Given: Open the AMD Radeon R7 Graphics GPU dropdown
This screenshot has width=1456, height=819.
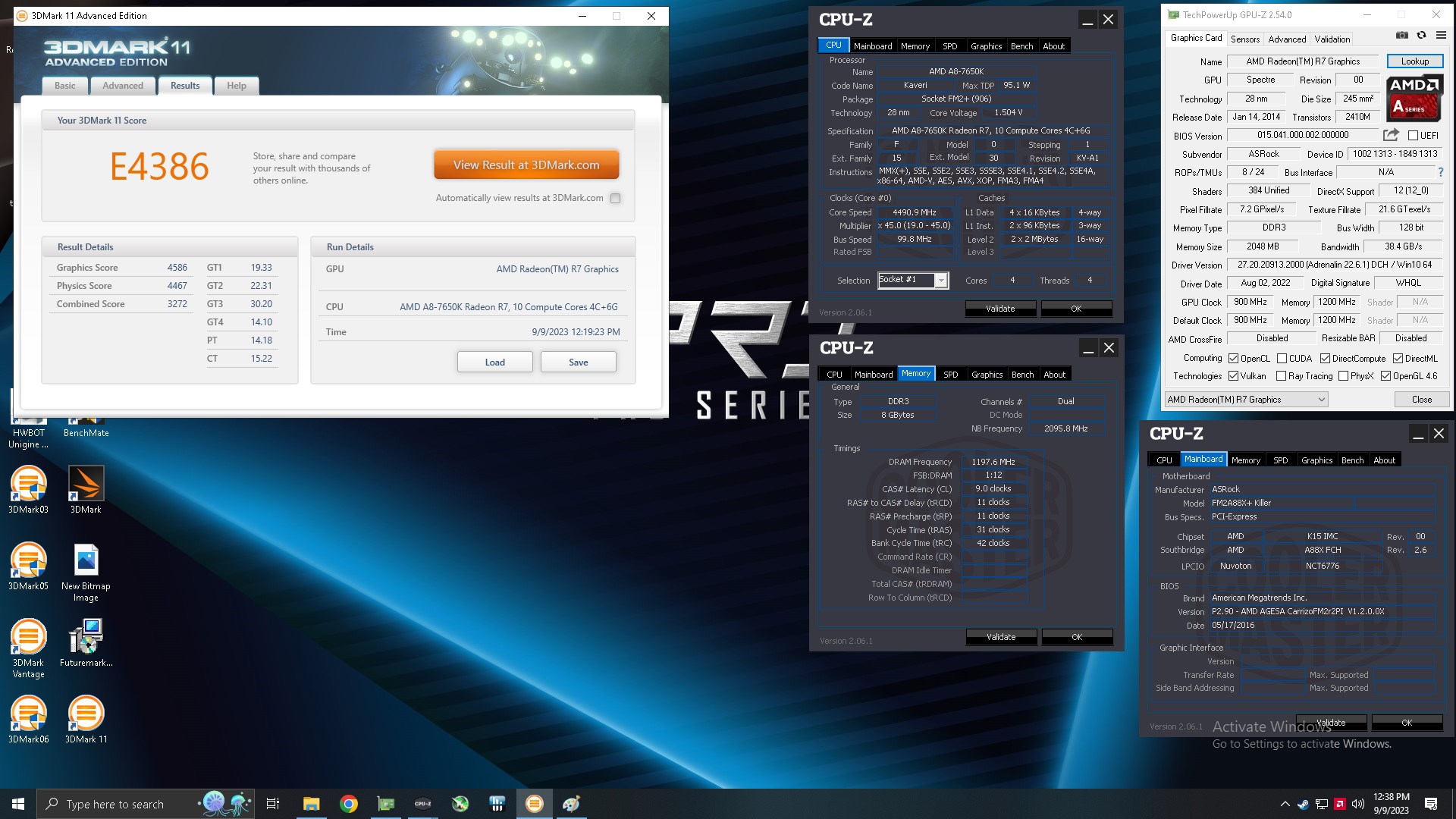Looking at the screenshot, I should [1247, 400].
